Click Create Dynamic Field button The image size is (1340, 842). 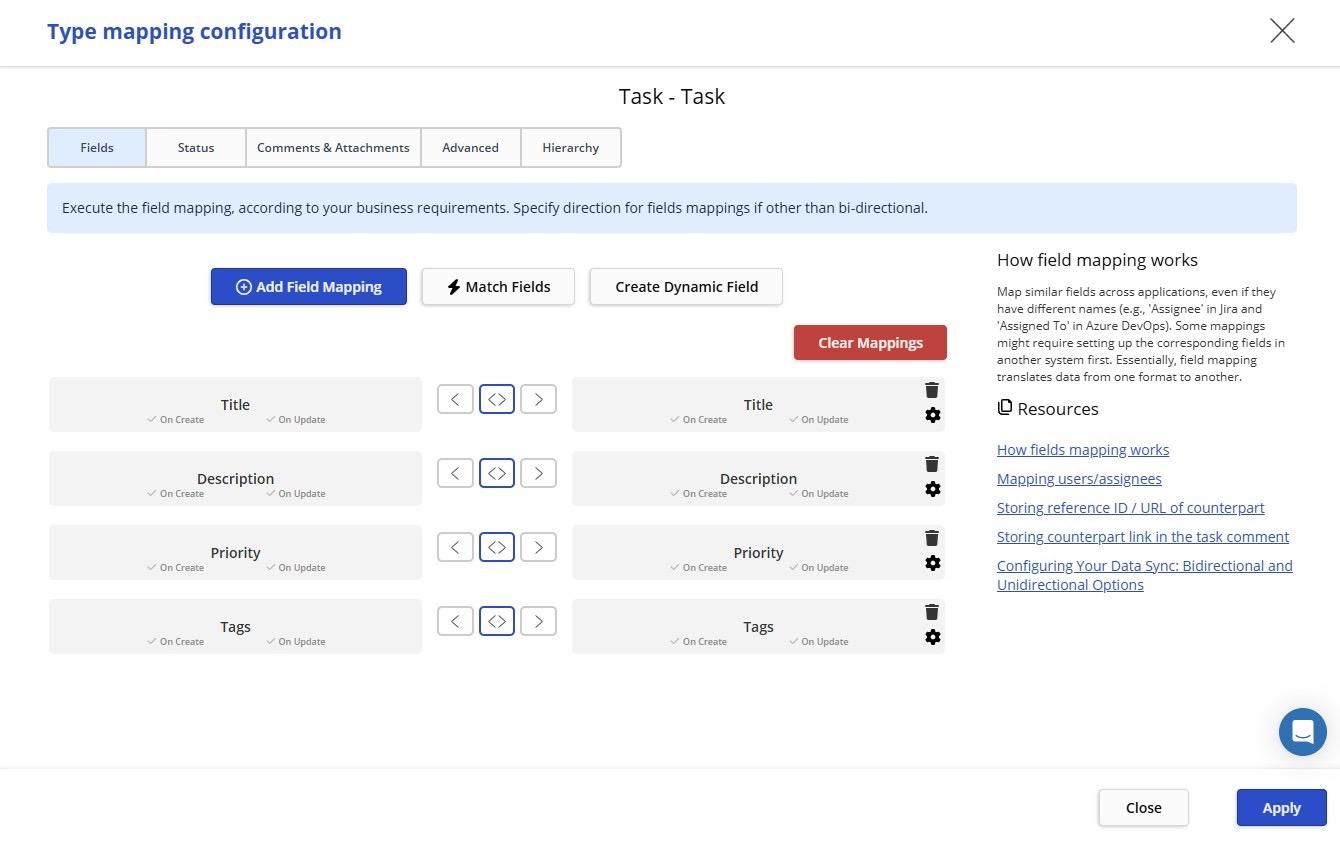tap(686, 286)
